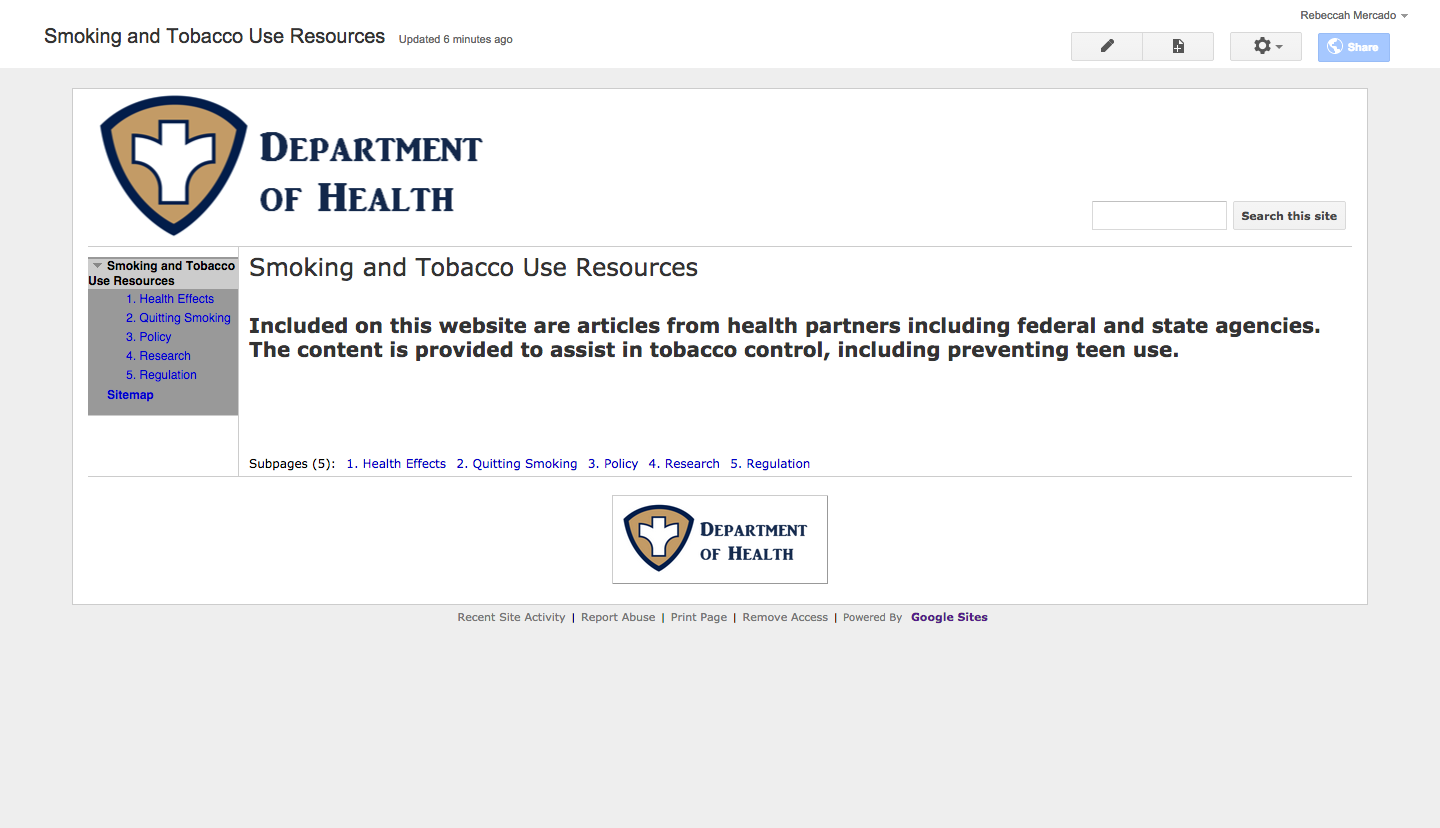Viewport: 1440px width, 828px height.
Task: Open the Sitemap sidebar link
Action: (130, 395)
